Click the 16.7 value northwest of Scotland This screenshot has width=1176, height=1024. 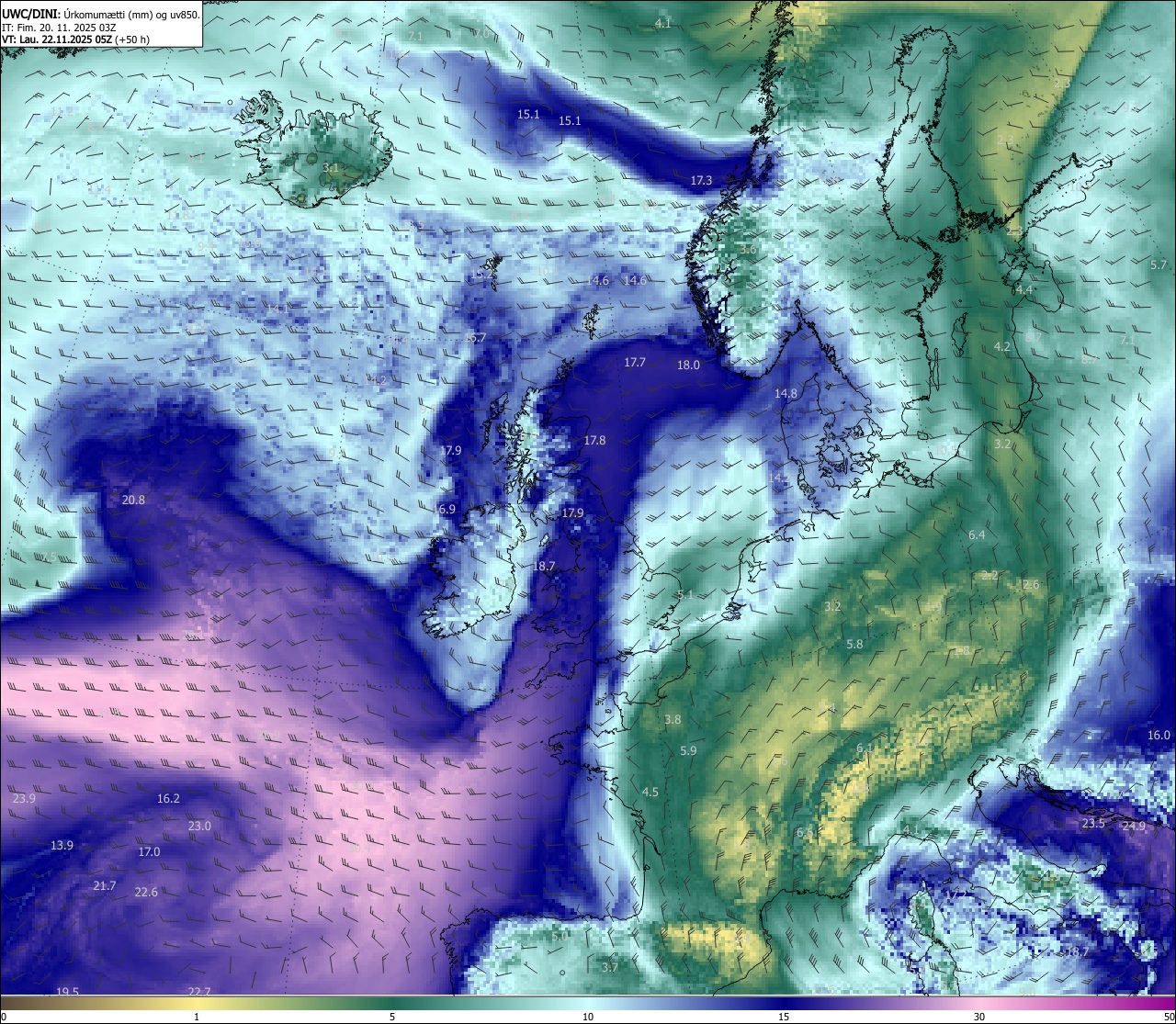475,338
